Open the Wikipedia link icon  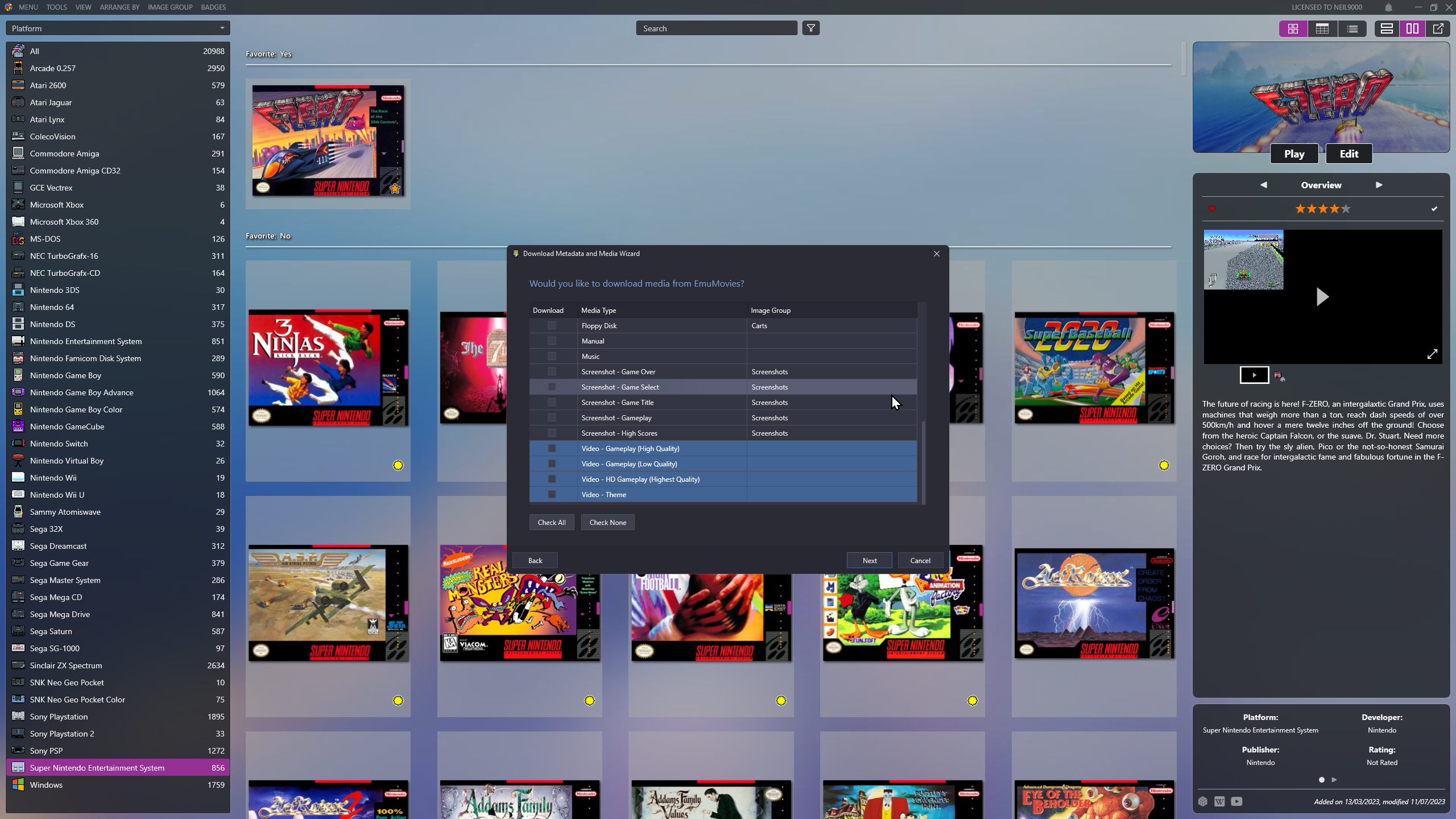pos(1219,801)
